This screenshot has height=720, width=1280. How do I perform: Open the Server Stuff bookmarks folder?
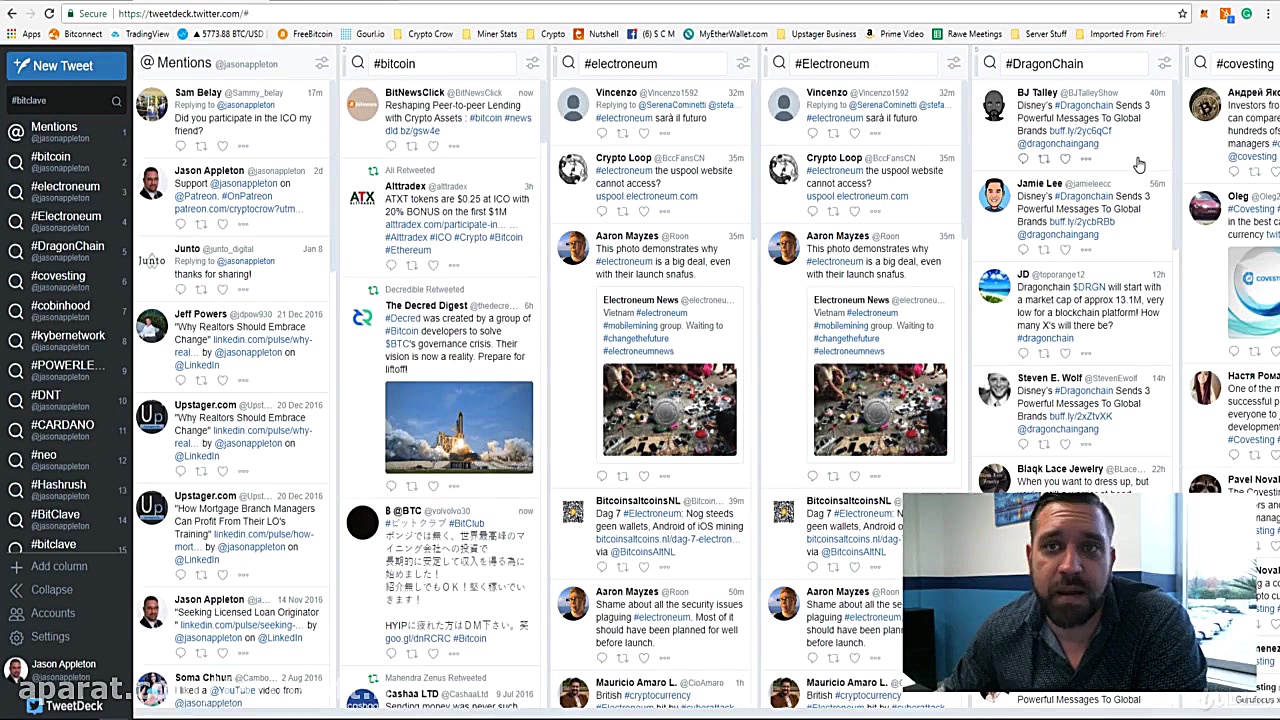point(1039,34)
